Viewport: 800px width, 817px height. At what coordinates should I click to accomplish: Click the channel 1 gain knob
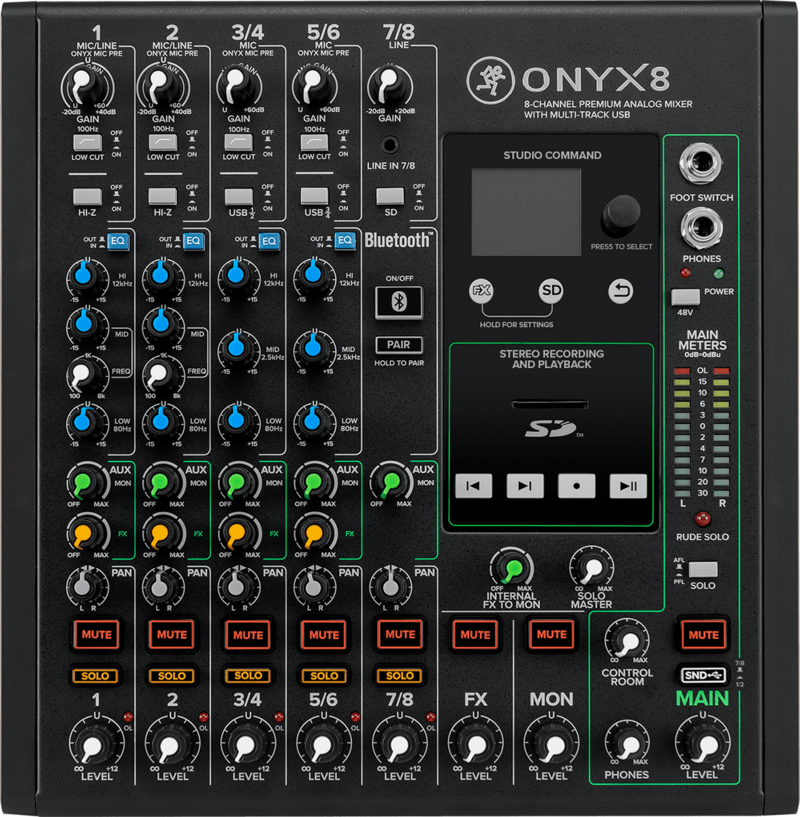(86, 89)
